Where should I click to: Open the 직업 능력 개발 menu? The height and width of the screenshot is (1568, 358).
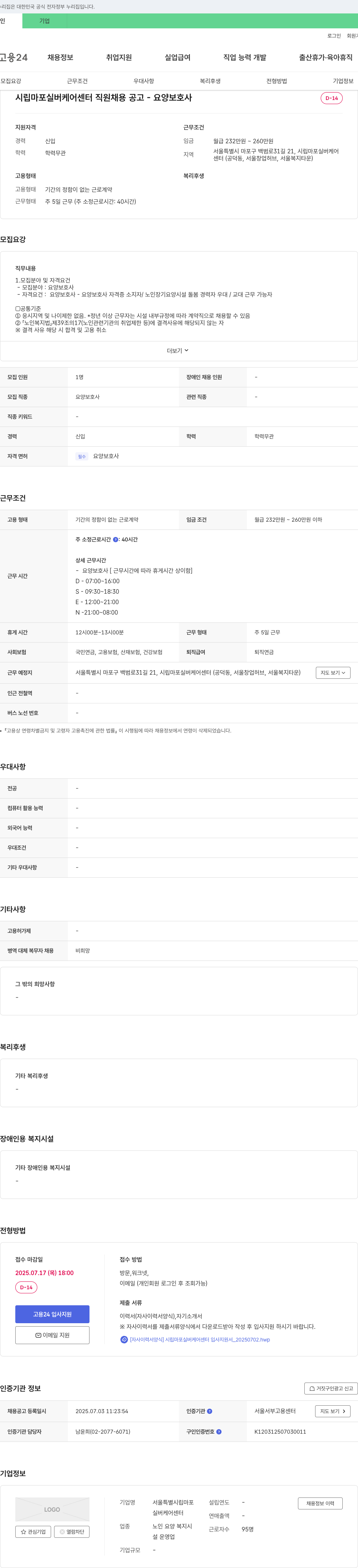point(244,57)
